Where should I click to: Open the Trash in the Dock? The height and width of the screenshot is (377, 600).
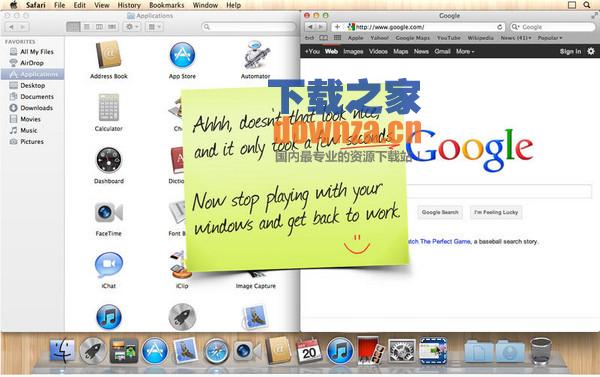pyautogui.click(x=541, y=350)
